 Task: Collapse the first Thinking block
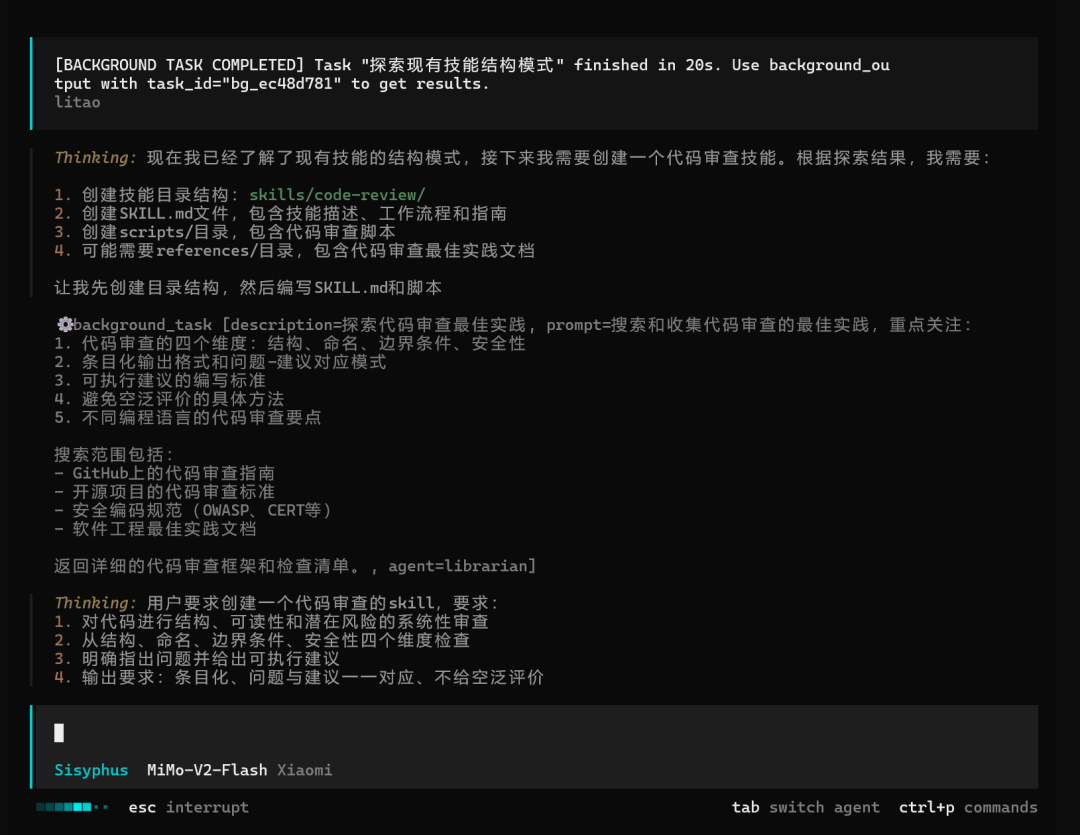(x=95, y=158)
